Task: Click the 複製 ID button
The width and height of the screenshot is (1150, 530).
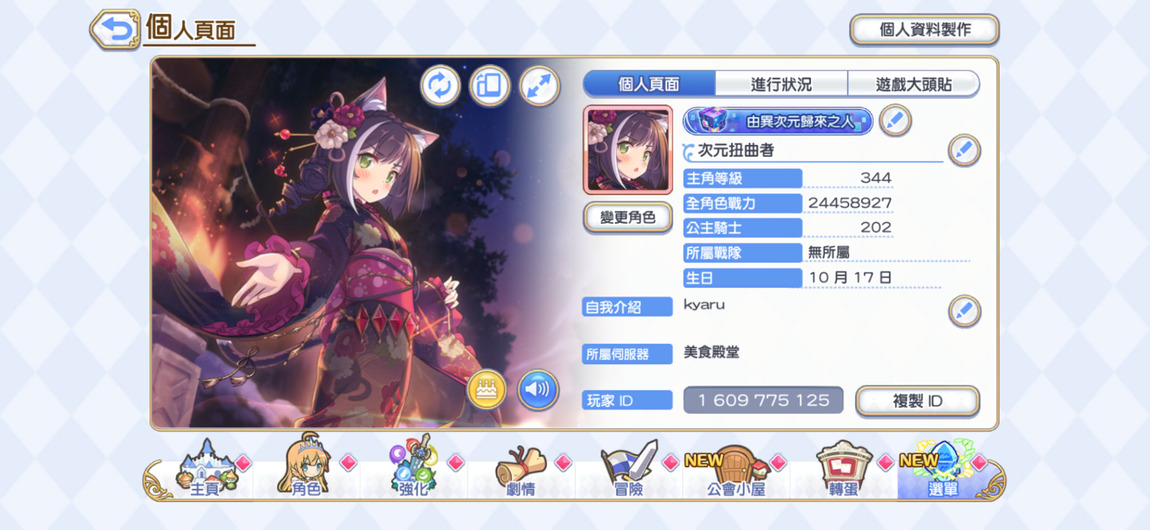Action: [x=918, y=401]
